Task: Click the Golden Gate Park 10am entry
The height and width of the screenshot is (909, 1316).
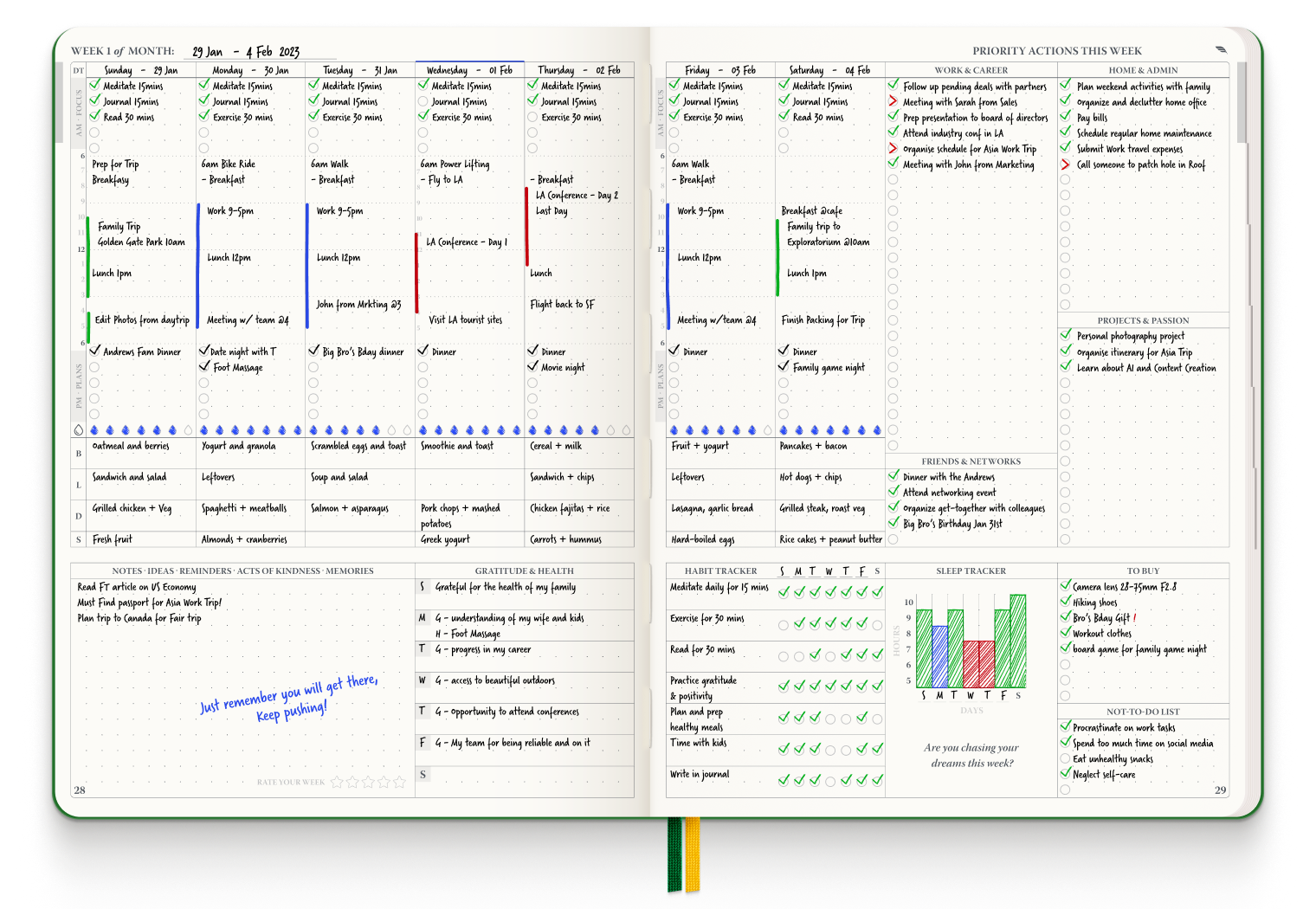Action: (x=141, y=242)
